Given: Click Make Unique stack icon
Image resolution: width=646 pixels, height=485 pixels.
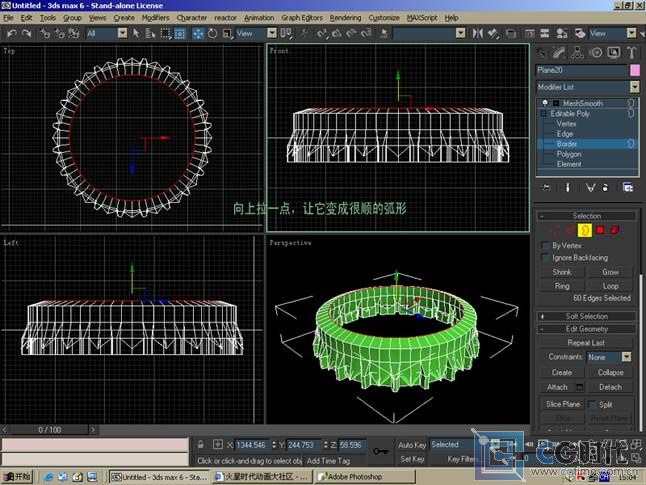Looking at the screenshot, I should (590, 187).
